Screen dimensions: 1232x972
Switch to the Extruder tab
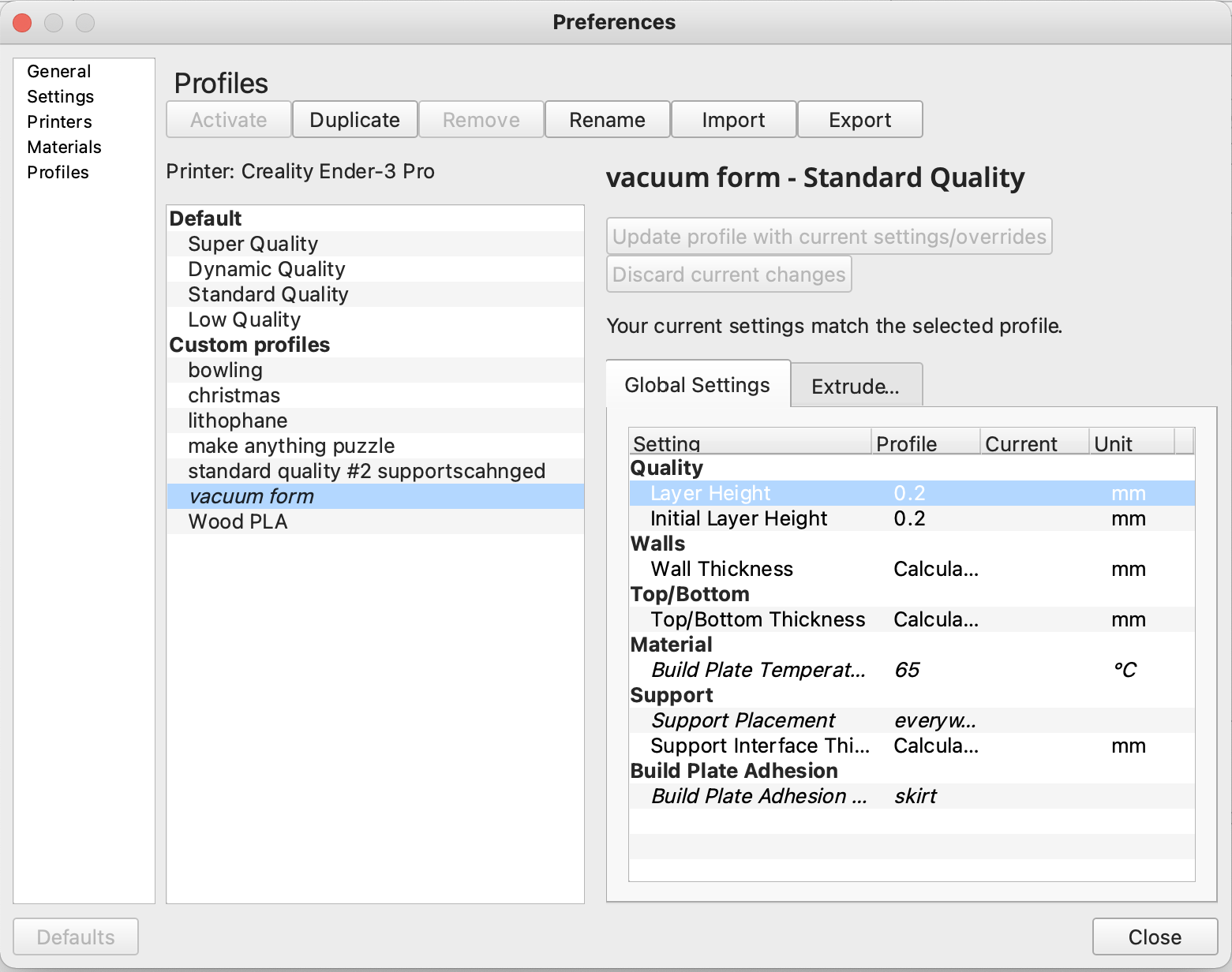coord(856,386)
